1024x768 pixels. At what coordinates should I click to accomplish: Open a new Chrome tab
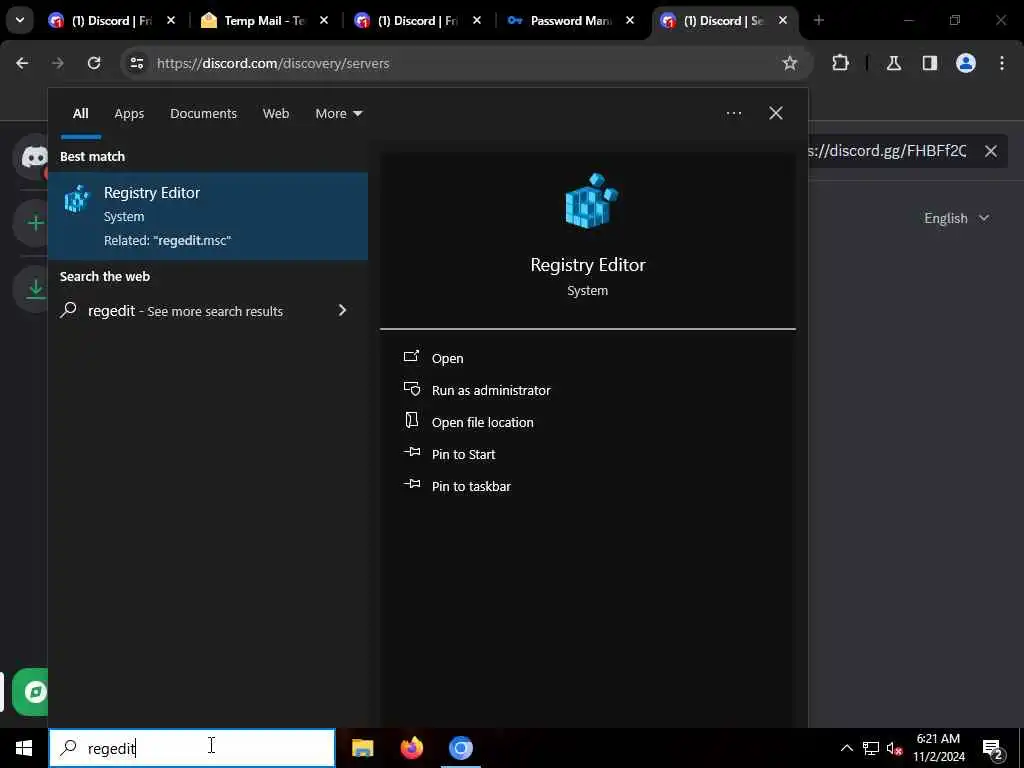[x=818, y=20]
